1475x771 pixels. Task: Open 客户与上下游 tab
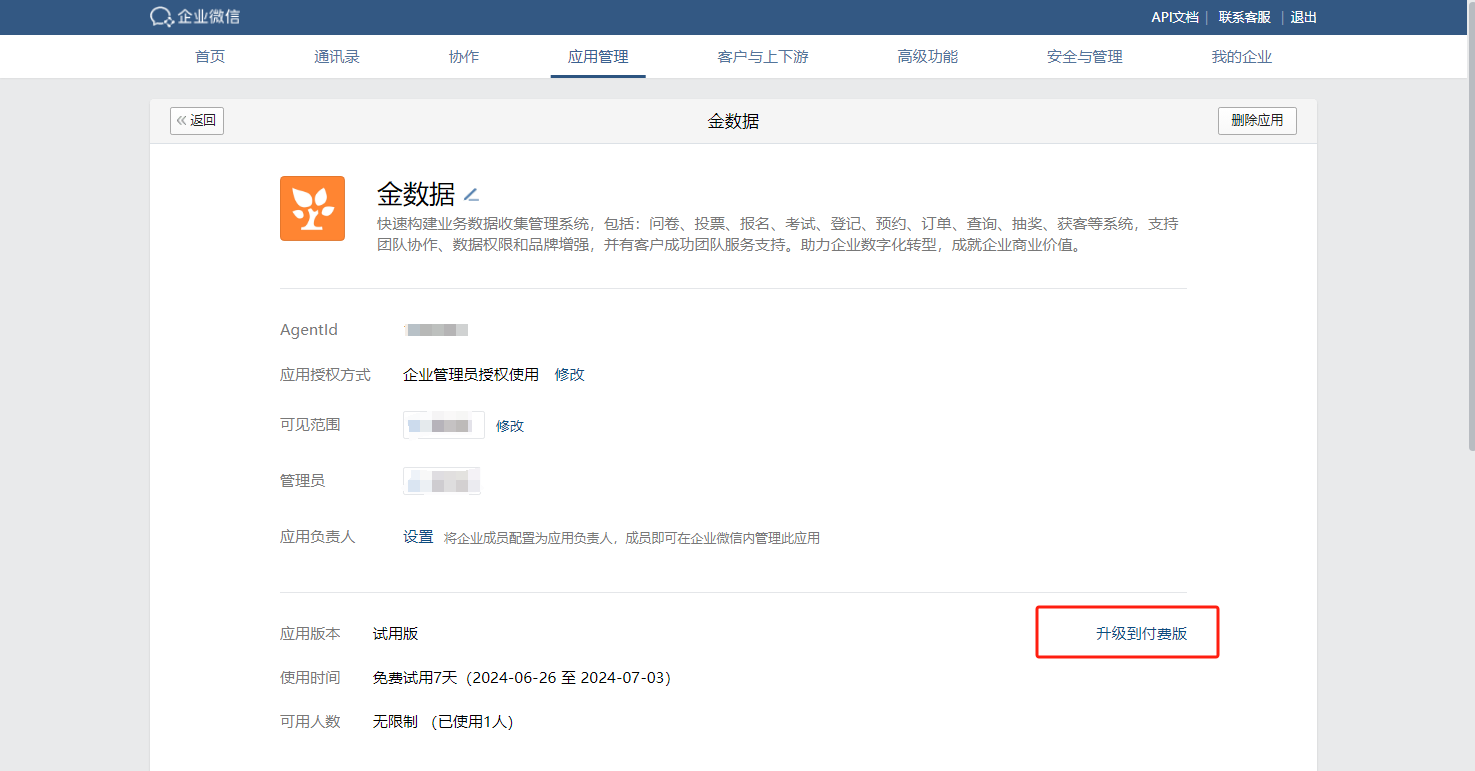point(763,57)
